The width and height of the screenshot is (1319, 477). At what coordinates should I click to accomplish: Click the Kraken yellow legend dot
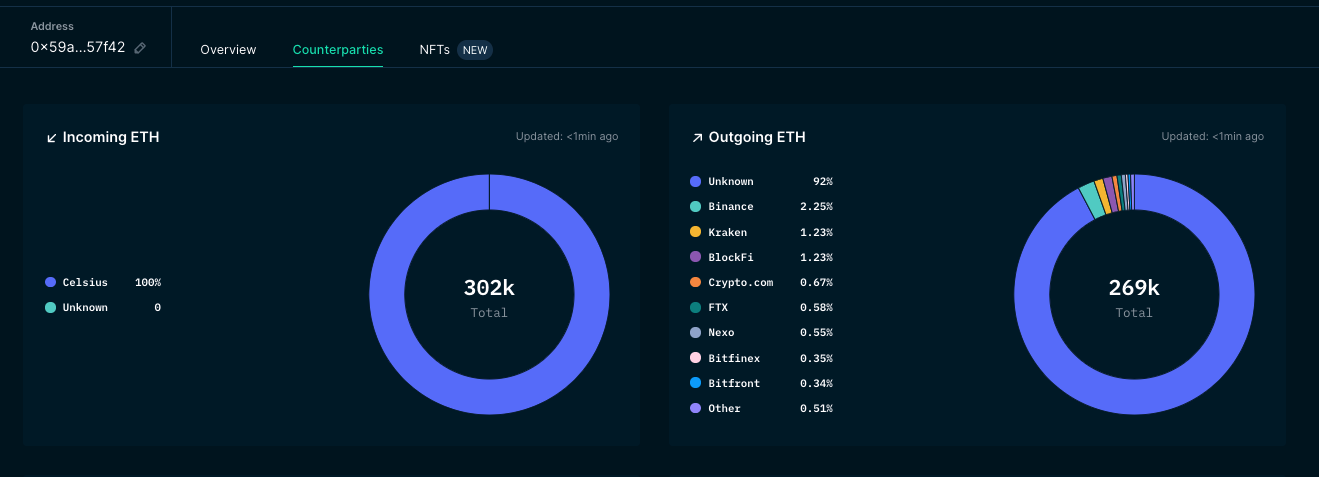696,232
